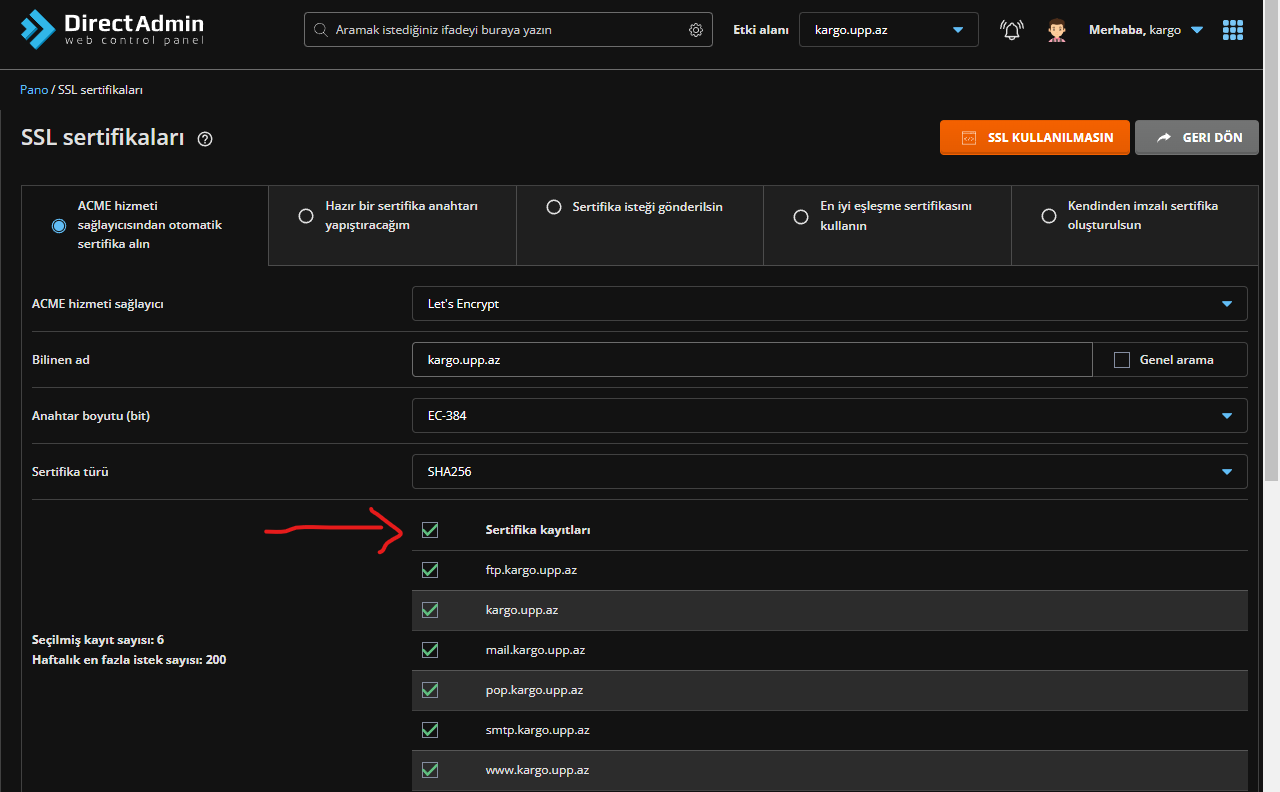The width and height of the screenshot is (1280, 792).
Task: Select Kendinden imzalı sertifika oluşturulsun option
Action: coord(1049,216)
